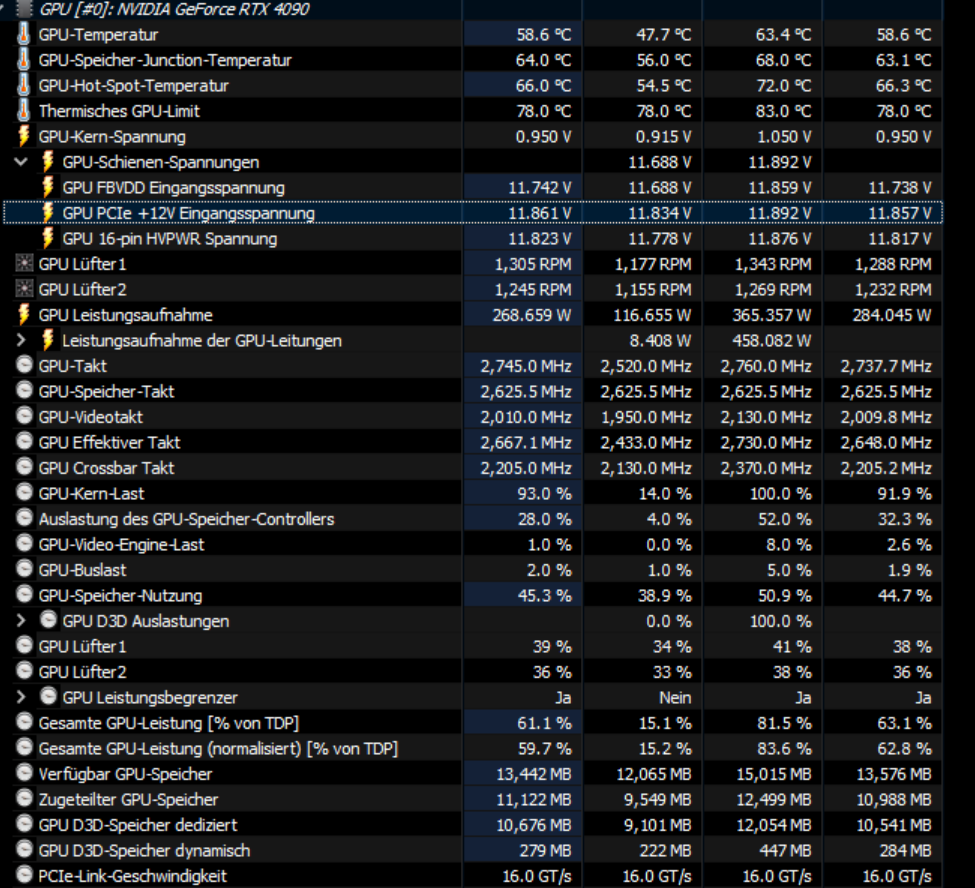The height and width of the screenshot is (888, 975).
Task: Click the thermometer icon beside GPU-Temperatur
Action: pyautogui.click(x=24, y=34)
